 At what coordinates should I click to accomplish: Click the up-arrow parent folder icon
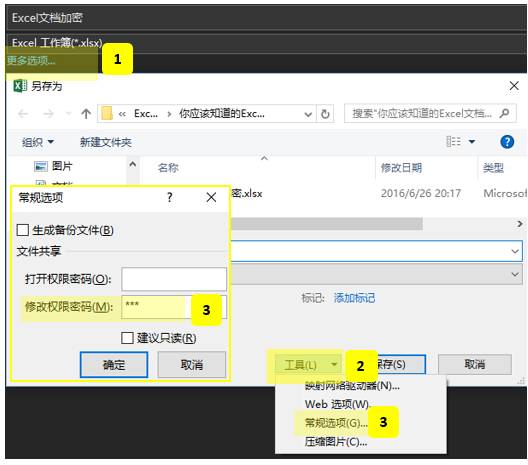[x=86, y=114]
